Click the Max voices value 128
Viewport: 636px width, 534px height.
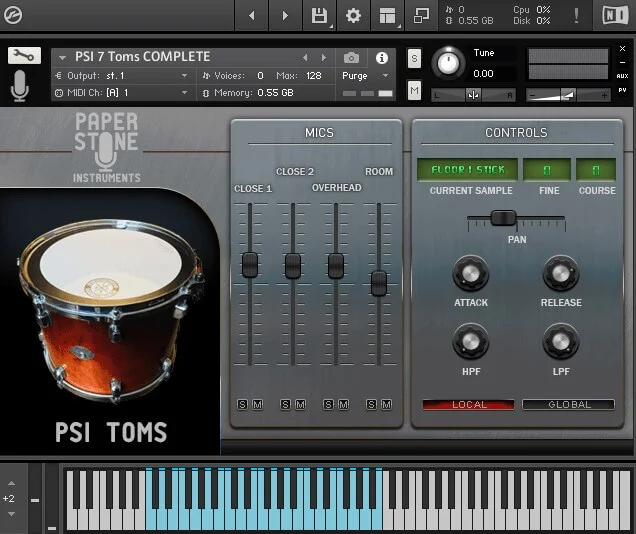(x=314, y=76)
